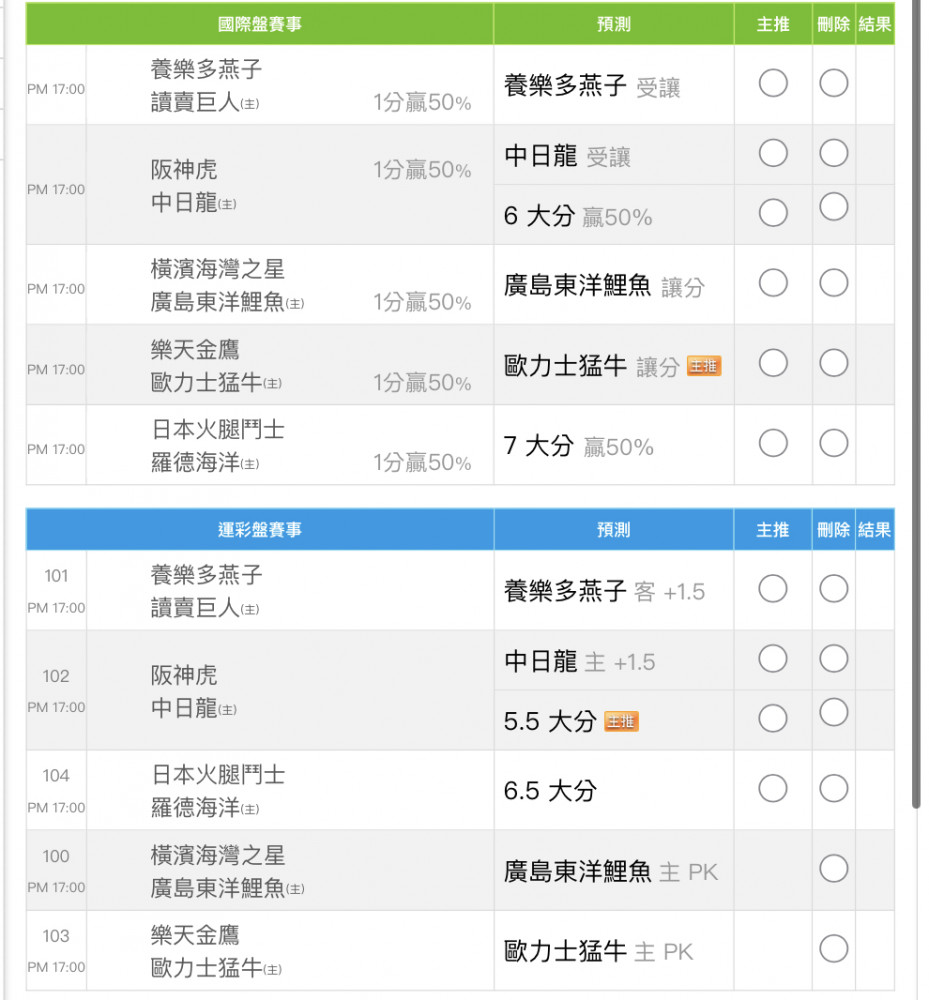This screenshot has height=1000, width=929.
Task: Click the orange 主推 badge beside 歐力士猛牛 讓分
Action: 704,367
